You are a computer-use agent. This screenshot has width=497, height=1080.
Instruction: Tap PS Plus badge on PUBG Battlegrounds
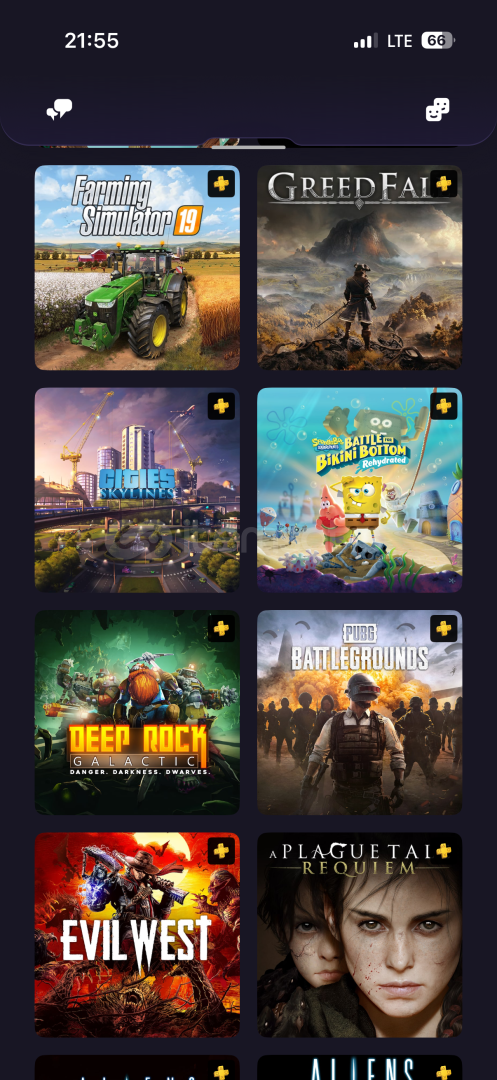(444, 629)
